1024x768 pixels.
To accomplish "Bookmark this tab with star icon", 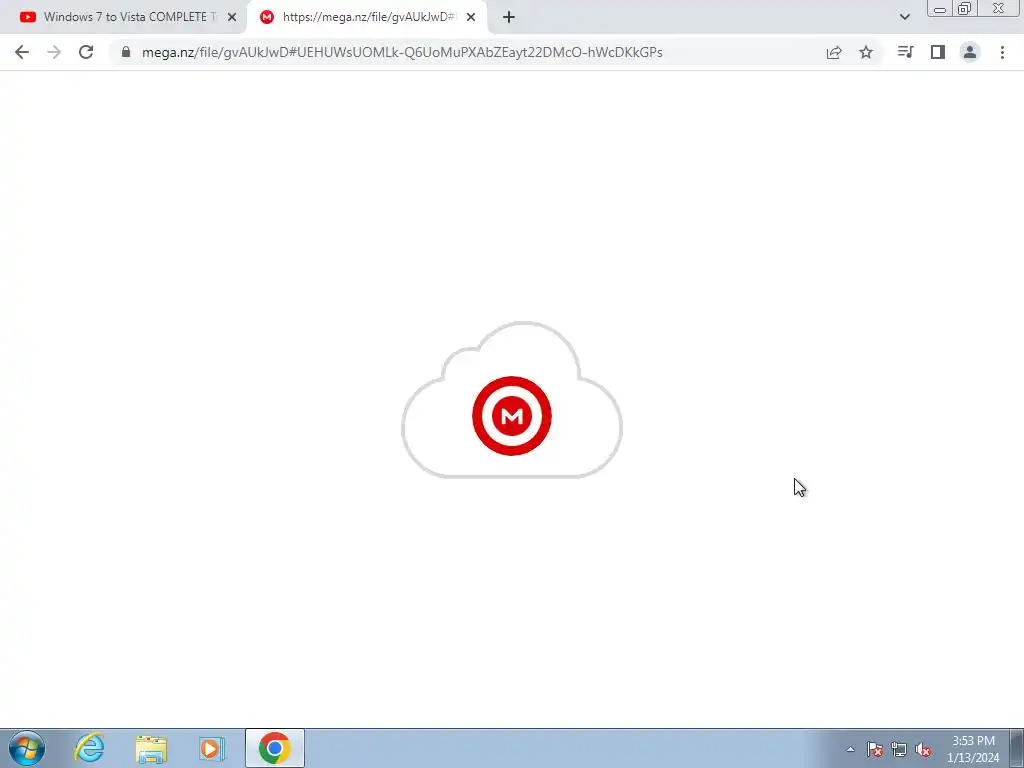I will tap(866, 52).
